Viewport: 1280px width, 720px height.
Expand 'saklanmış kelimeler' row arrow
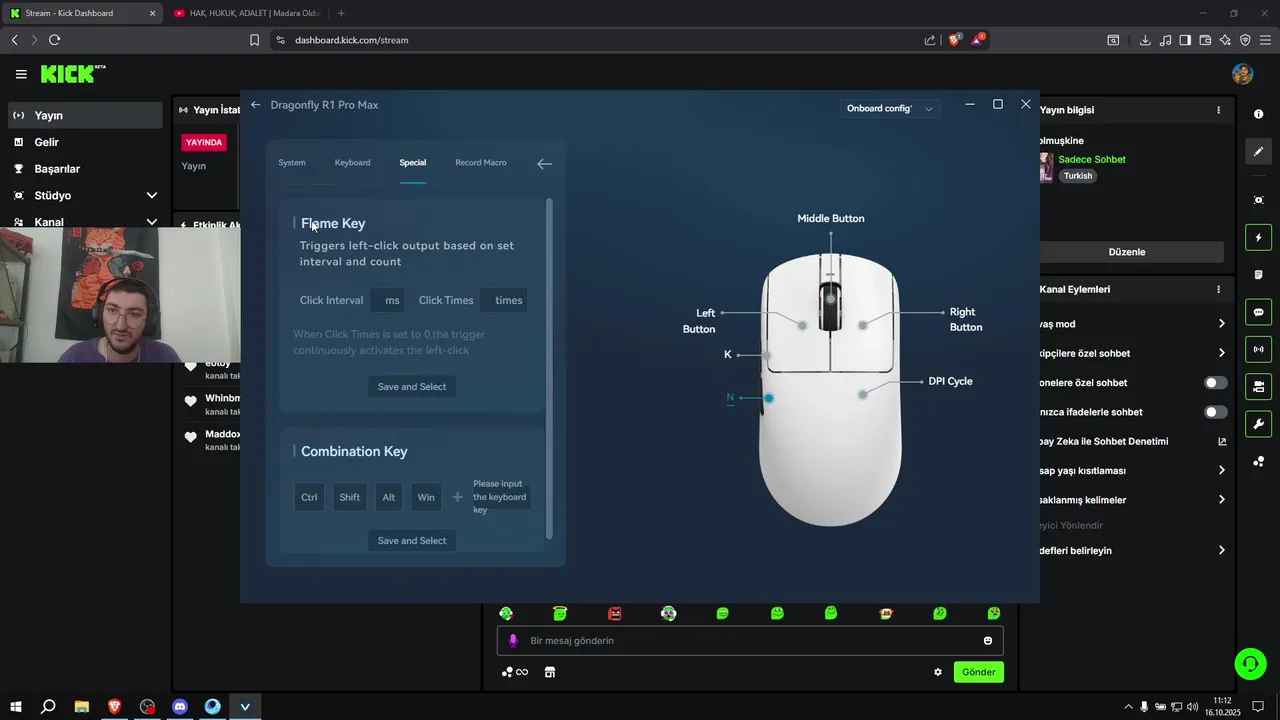click(1221, 500)
